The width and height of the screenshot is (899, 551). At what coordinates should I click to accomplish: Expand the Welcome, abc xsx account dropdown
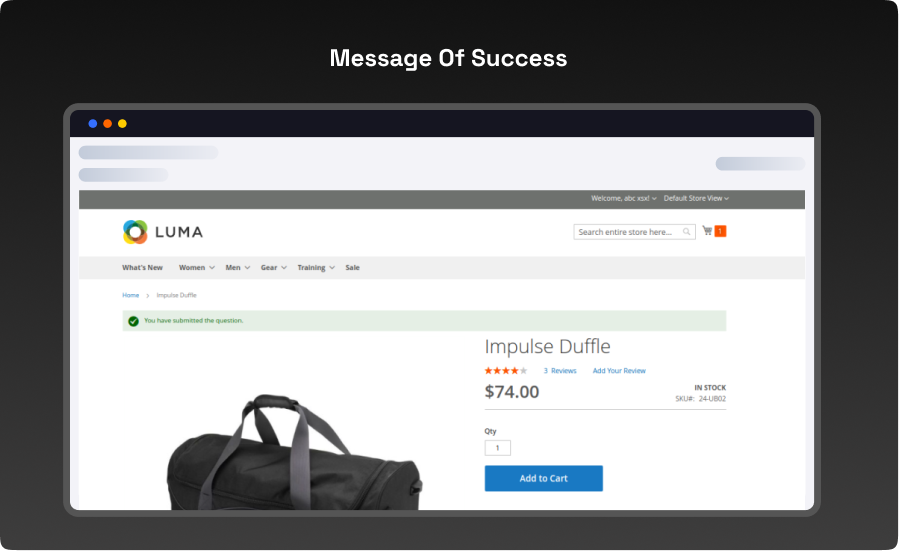624,198
